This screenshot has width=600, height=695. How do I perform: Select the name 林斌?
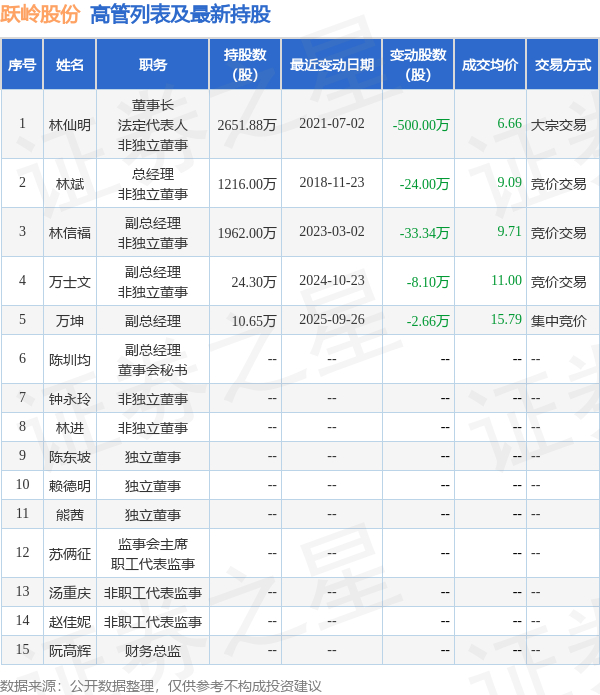click(70, 184)
